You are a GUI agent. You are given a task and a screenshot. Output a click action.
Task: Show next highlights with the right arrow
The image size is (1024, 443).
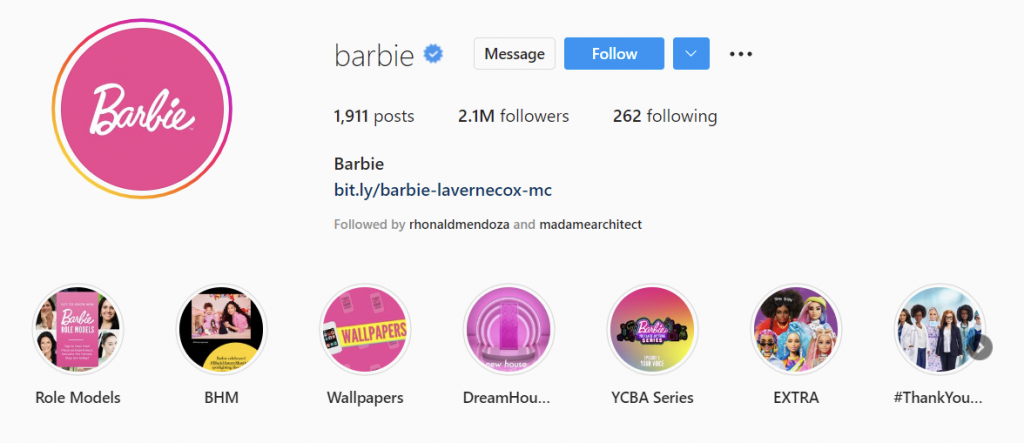[x=980, y=348]
